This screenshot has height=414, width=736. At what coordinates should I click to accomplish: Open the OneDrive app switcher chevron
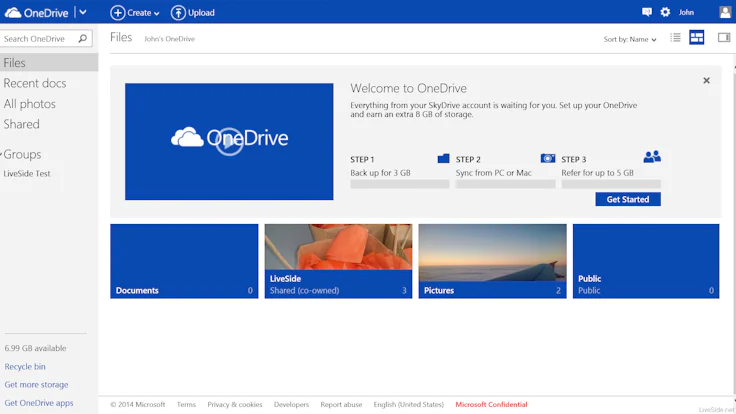click(x=83, y=12)
